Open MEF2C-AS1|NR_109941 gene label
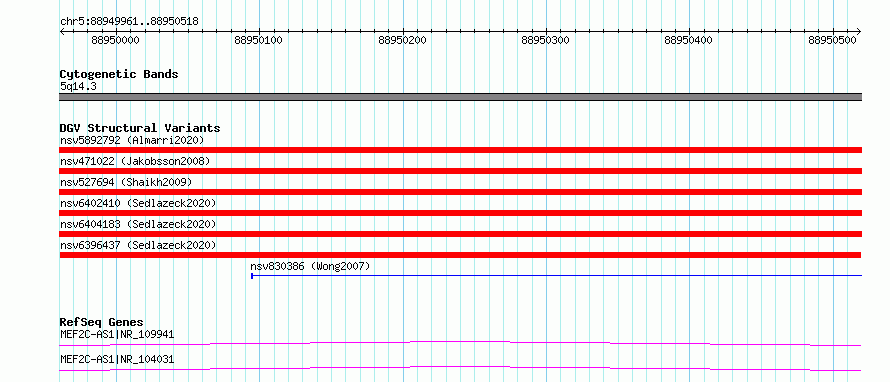 click(x=117, y=334)
